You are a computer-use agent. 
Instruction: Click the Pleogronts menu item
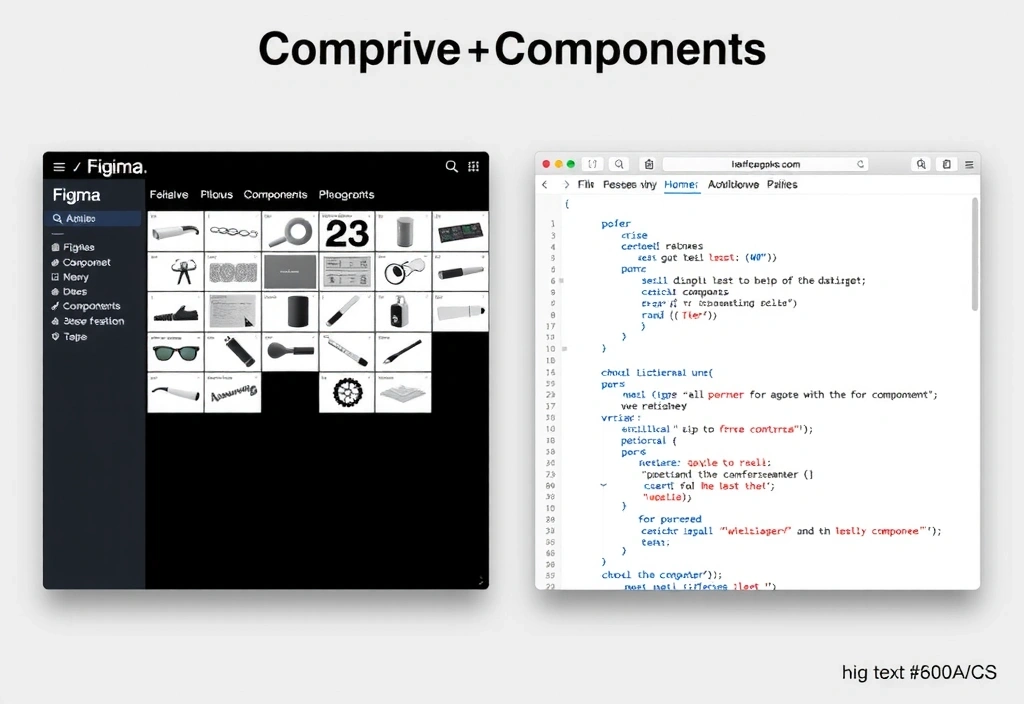coord(346,194)
